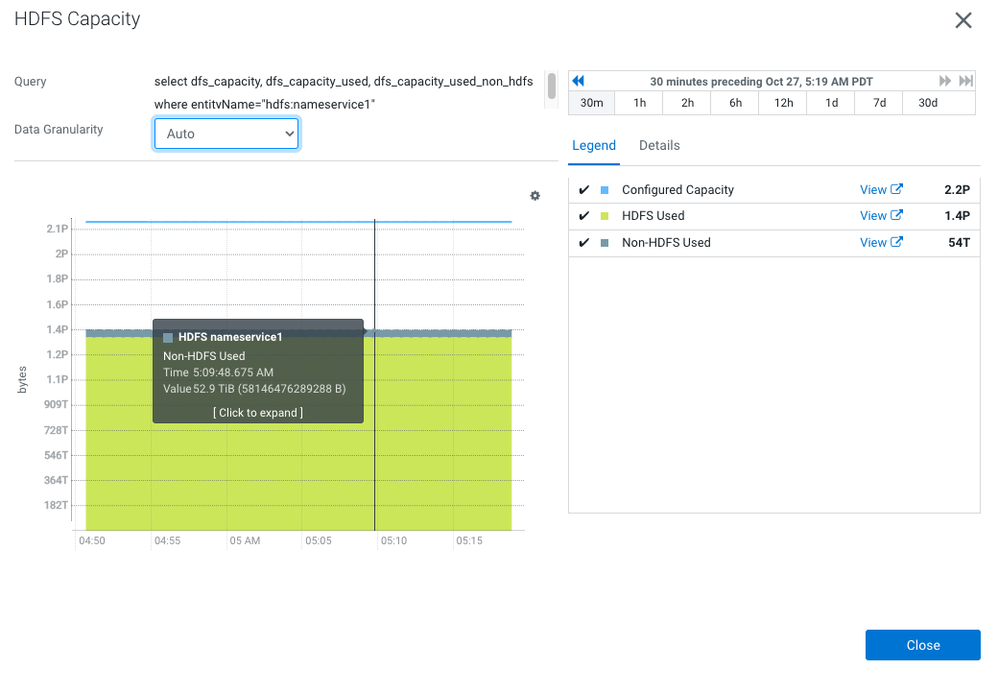The height and width of the screenshot is (673, 998).
Task: Expand the tooltip via Click to expand
Action: pyautogui.click(x=258, y=413)
